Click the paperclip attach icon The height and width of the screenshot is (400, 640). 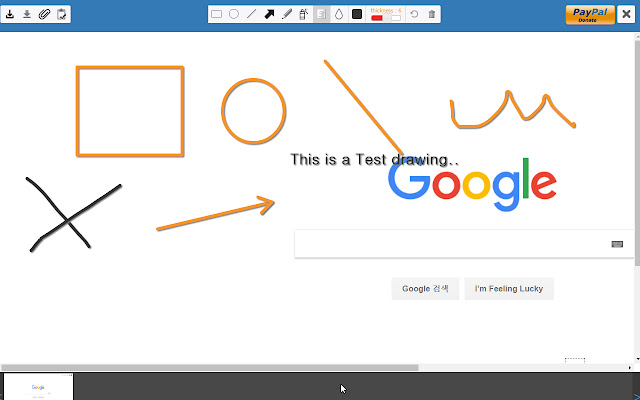44,14
